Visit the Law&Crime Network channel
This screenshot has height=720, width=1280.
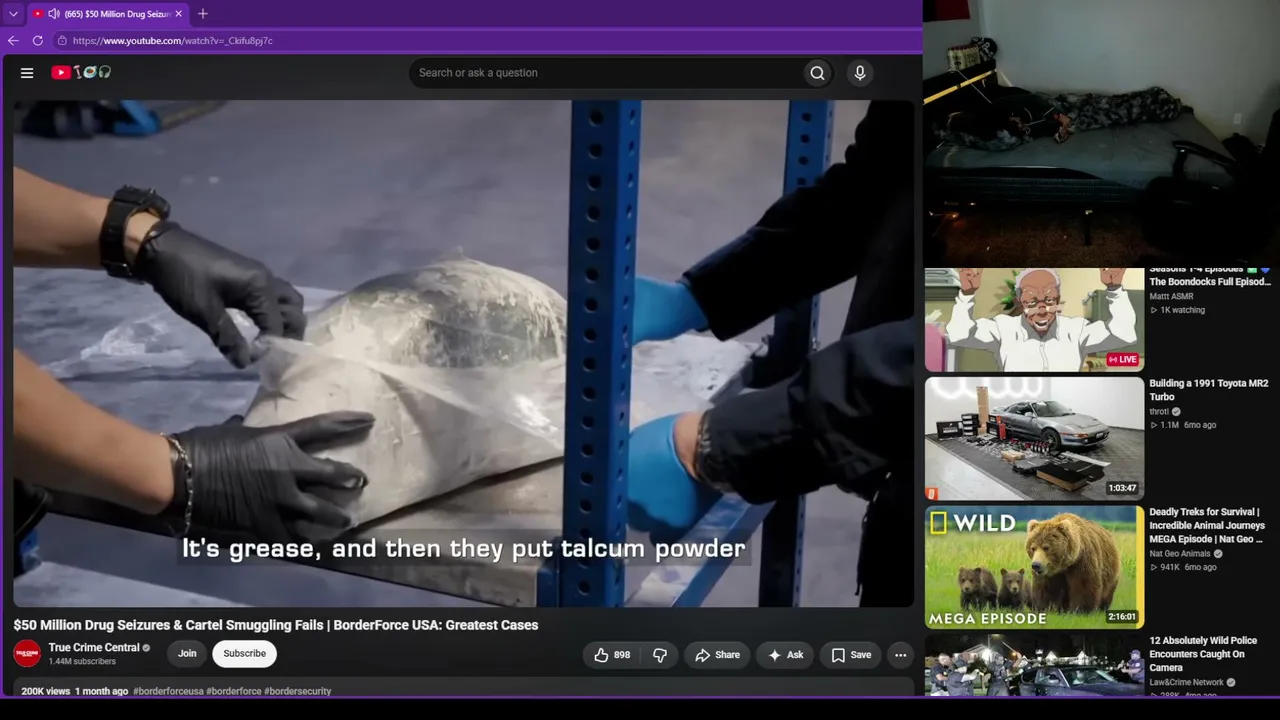coord(1187,682)
